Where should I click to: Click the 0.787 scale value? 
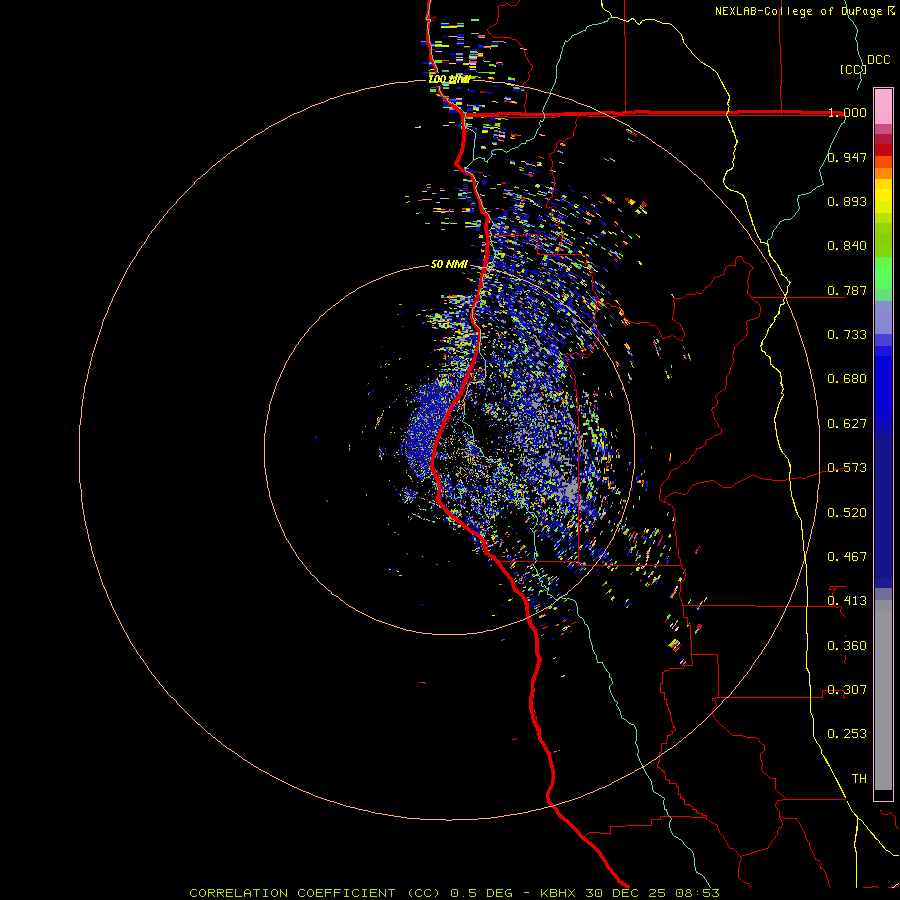pos(847,290)
